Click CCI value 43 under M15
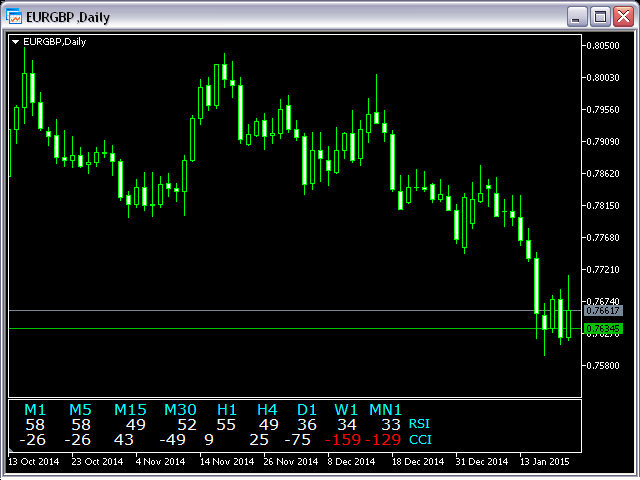 coord(124,440)
